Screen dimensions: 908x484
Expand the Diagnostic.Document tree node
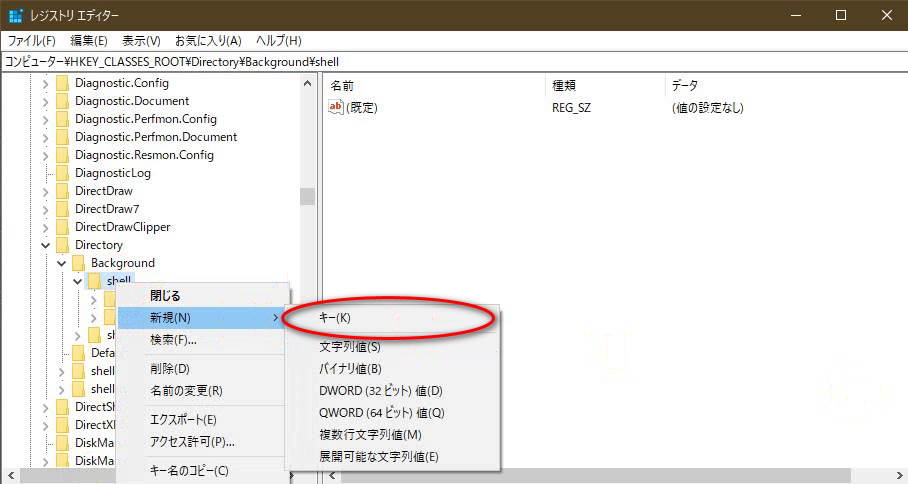[x=45, y=101]
